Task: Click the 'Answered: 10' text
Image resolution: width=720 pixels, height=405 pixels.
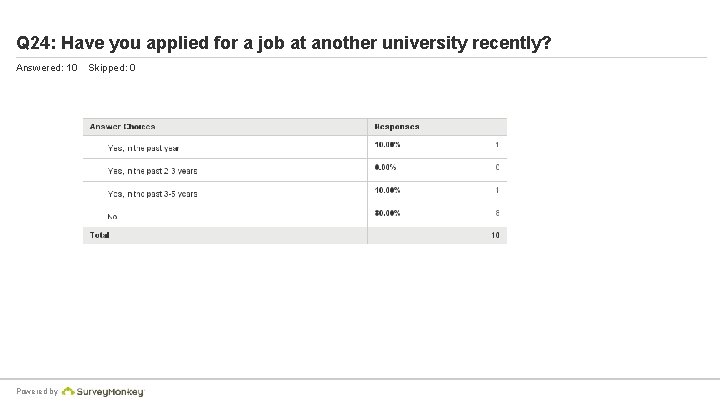Action: tap(47, 68)
